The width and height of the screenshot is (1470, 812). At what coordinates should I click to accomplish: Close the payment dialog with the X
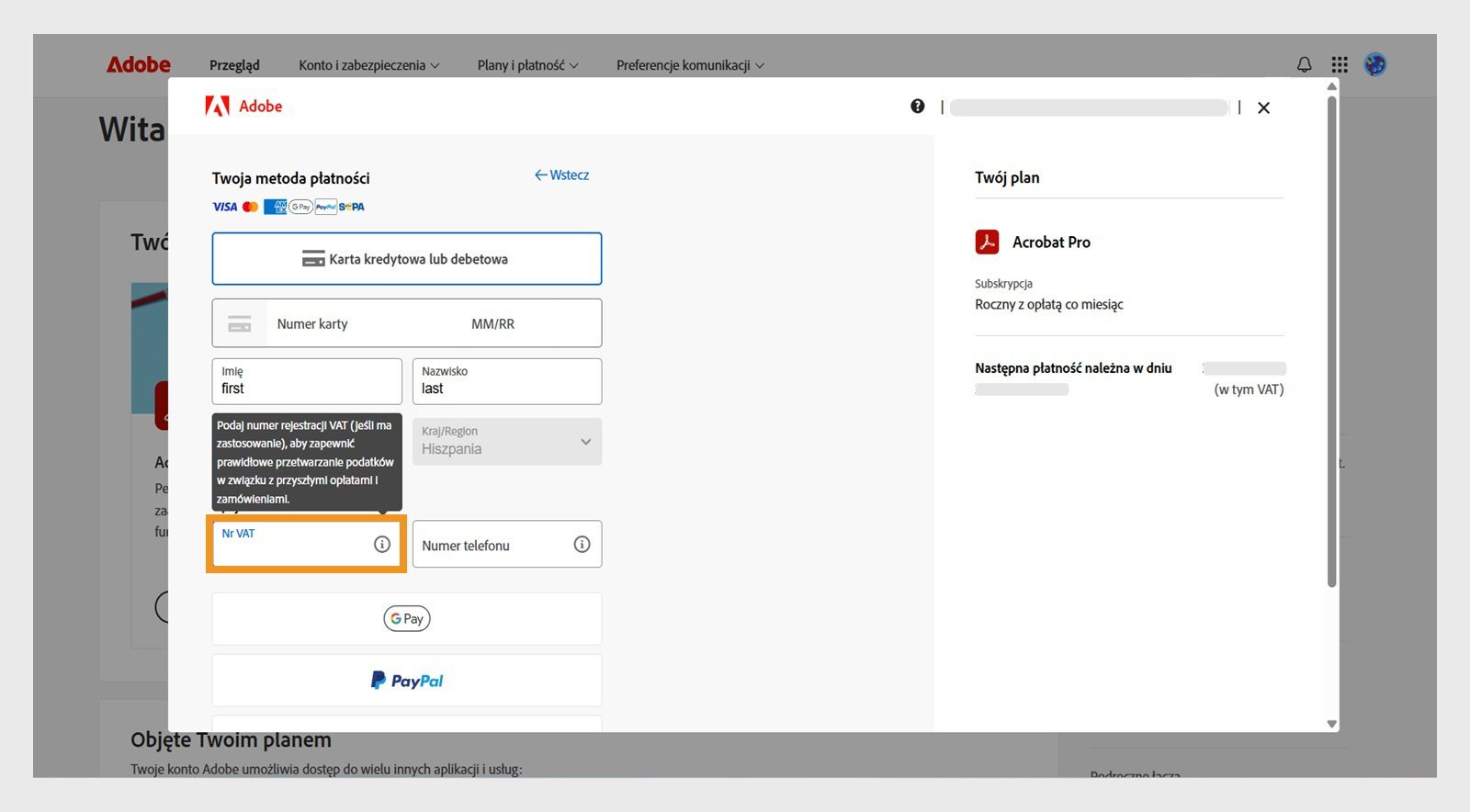pyautogui.click(x=1263, y=107)
